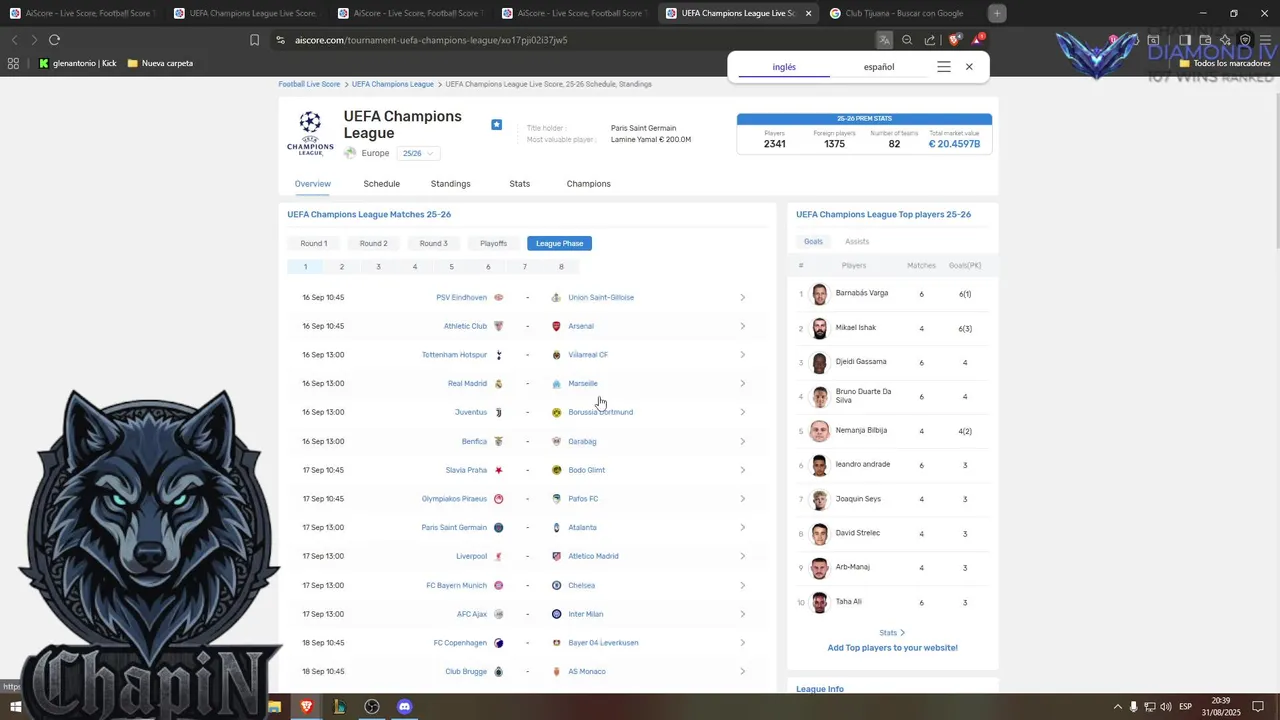Expand Liverpool vs Atletico Madrid match arrow
The height and width of the screenshot is (720, 1280).
[742, 556]
